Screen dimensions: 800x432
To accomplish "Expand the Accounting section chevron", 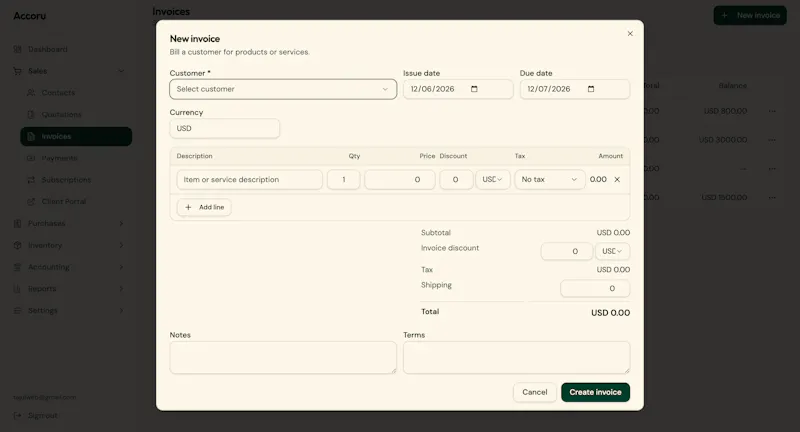I will click(x=121, y=267).
